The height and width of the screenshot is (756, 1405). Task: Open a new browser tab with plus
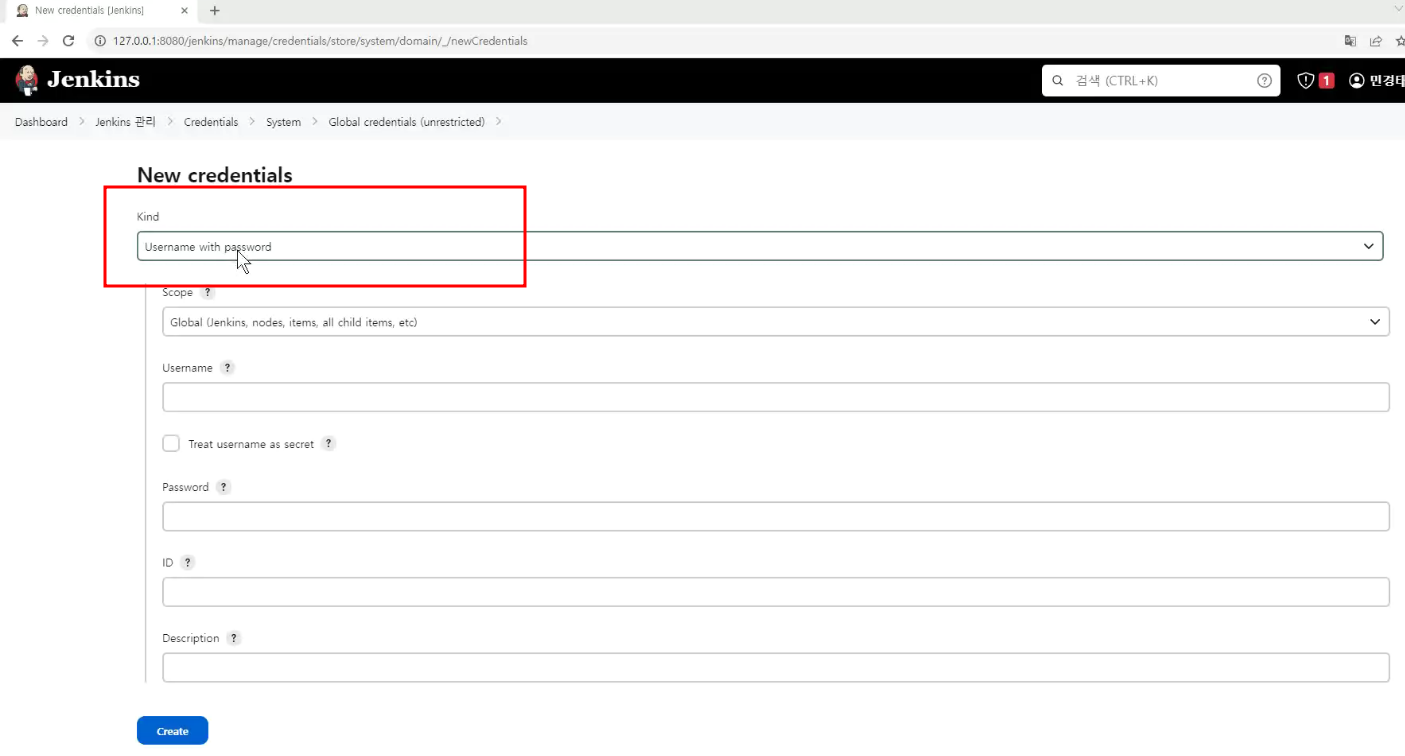click(x=214, y=11)
